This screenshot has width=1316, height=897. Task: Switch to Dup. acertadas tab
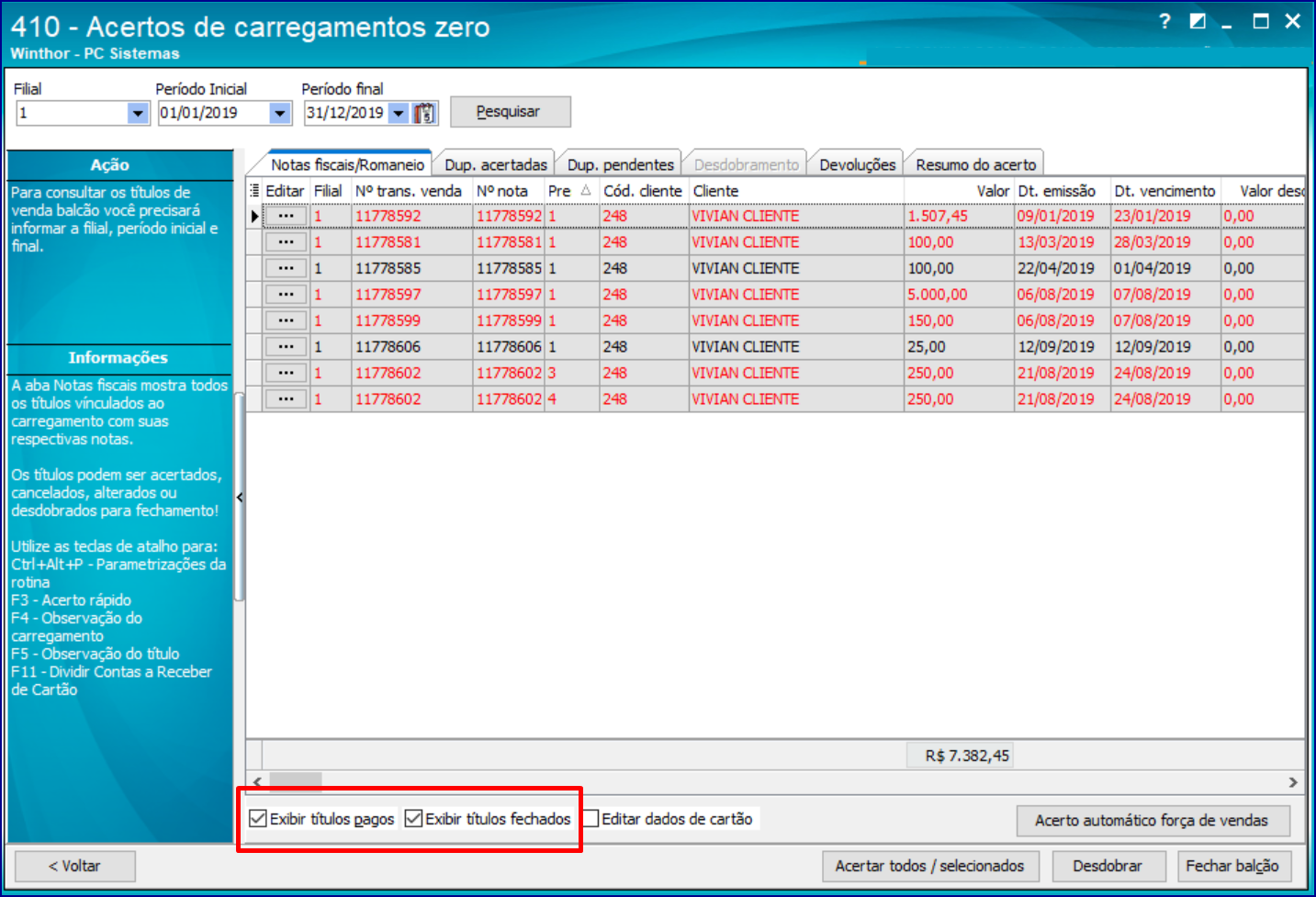point(496,164)
